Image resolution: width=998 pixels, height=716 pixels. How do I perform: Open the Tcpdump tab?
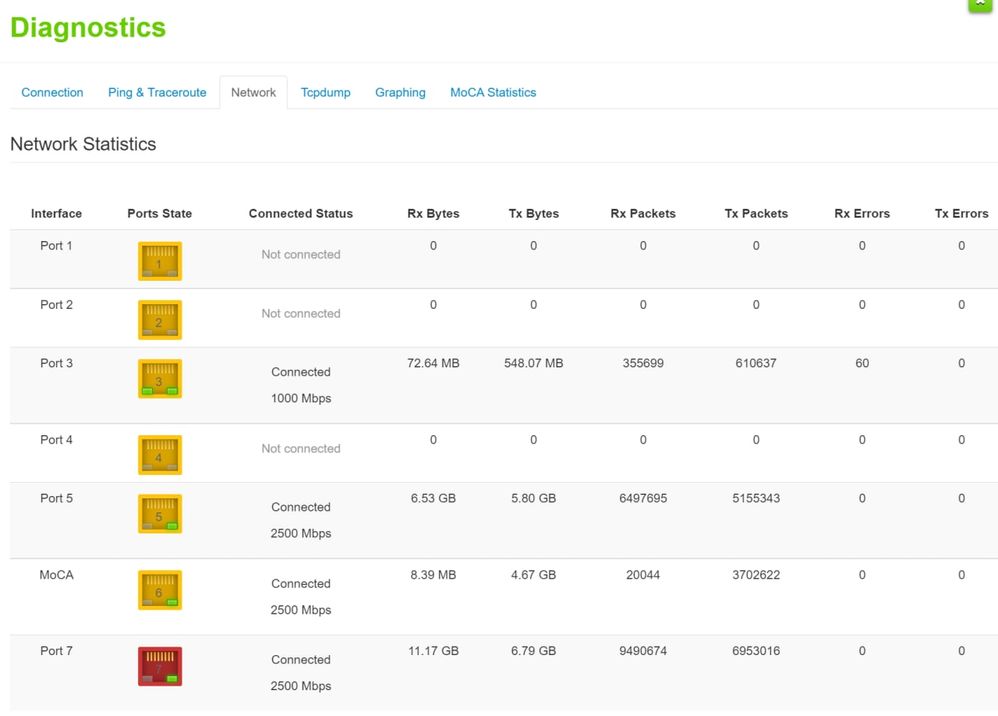[x=325, y=92]
